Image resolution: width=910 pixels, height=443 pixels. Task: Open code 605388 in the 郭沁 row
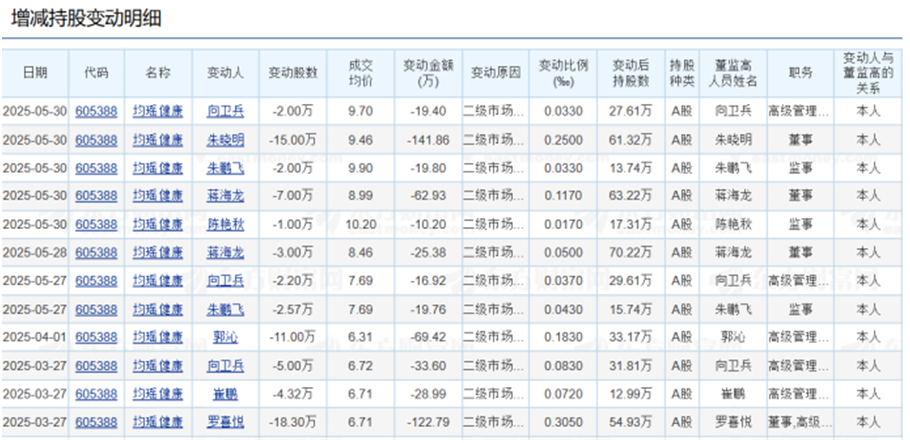96,337
